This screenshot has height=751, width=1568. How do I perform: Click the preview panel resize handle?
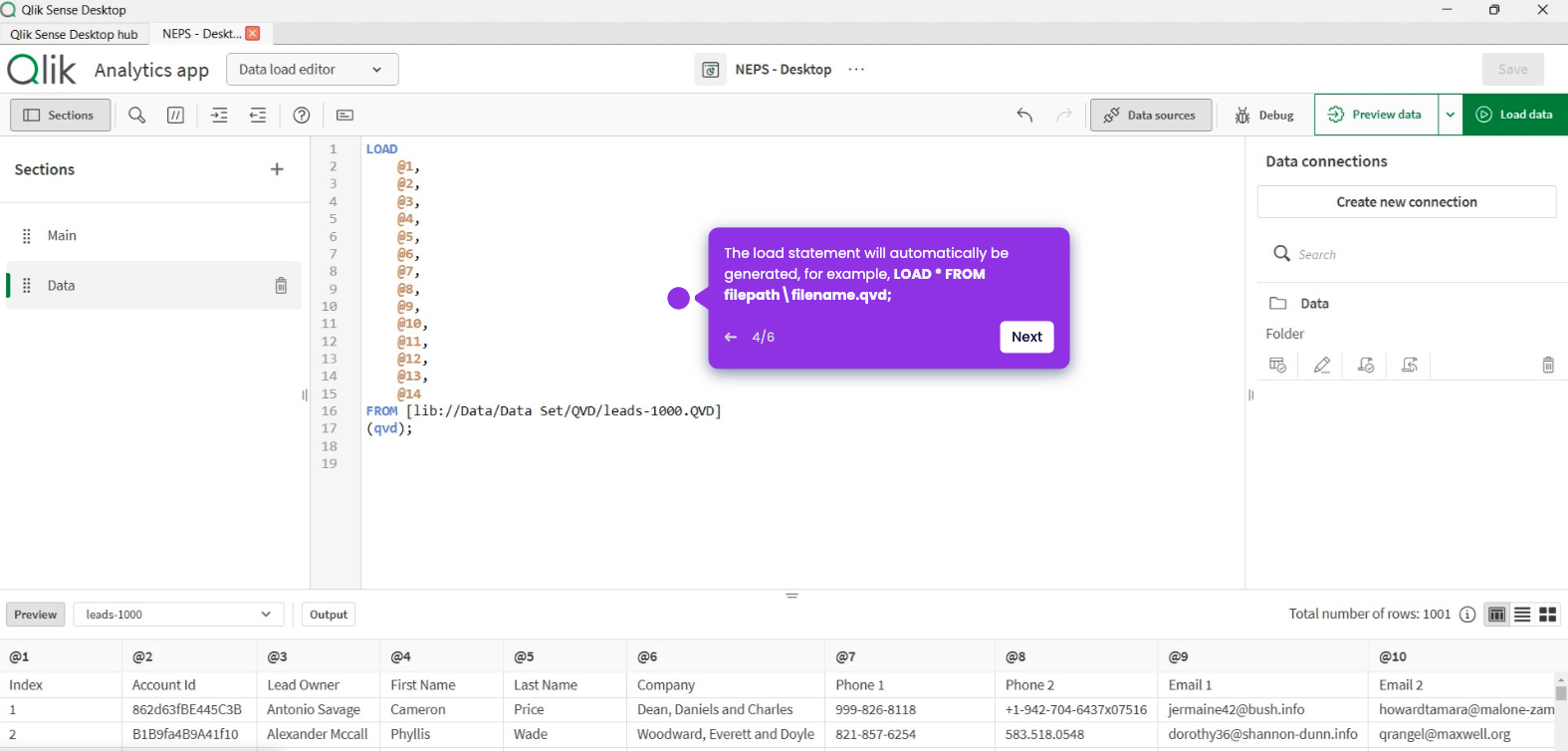[x=792, y=596]
